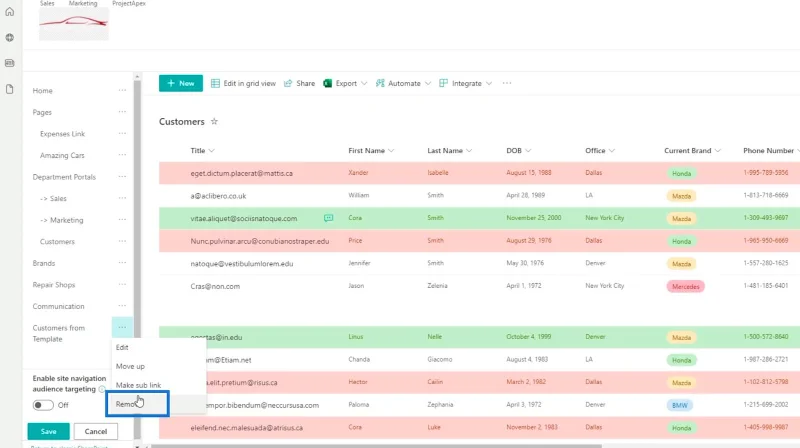Click the horizontal scrollbar under the list
This screenshot has height=448, width=800.
pos(377,446)
